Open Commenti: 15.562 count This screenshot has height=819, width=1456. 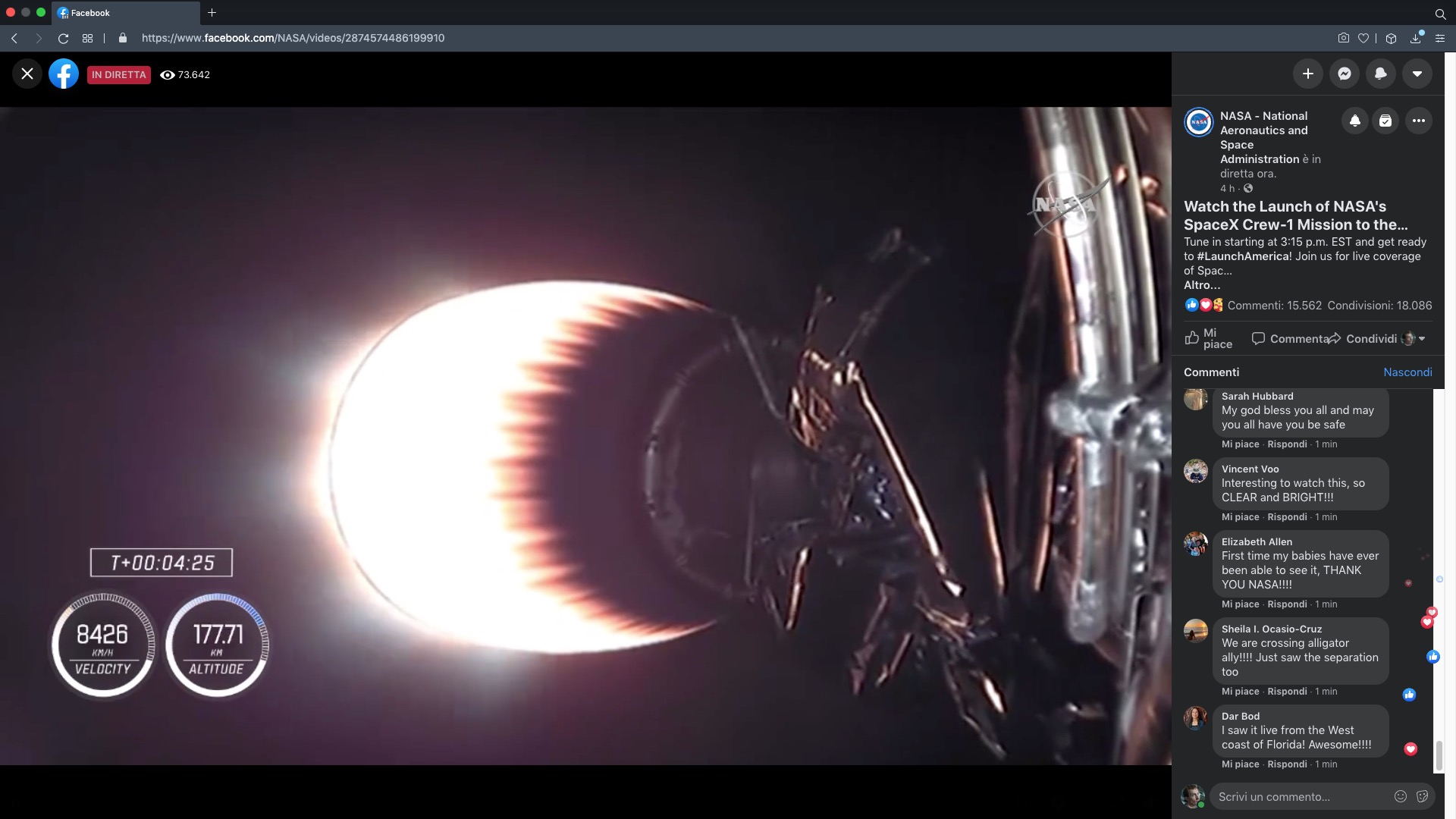click(x=1275, y=306)
